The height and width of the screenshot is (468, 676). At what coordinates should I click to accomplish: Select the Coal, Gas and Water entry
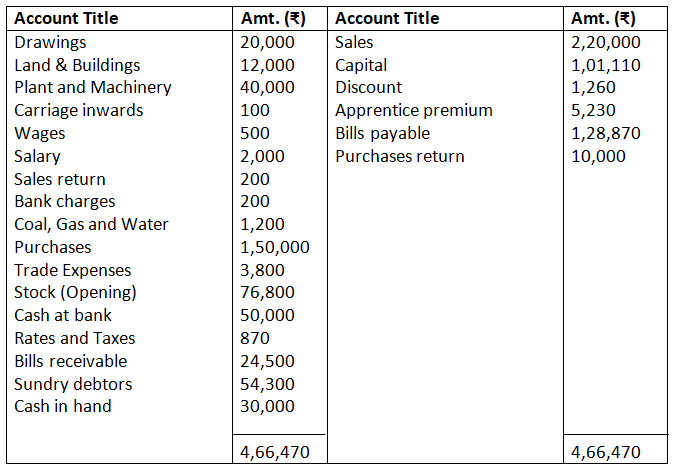[x=91, y=224]
